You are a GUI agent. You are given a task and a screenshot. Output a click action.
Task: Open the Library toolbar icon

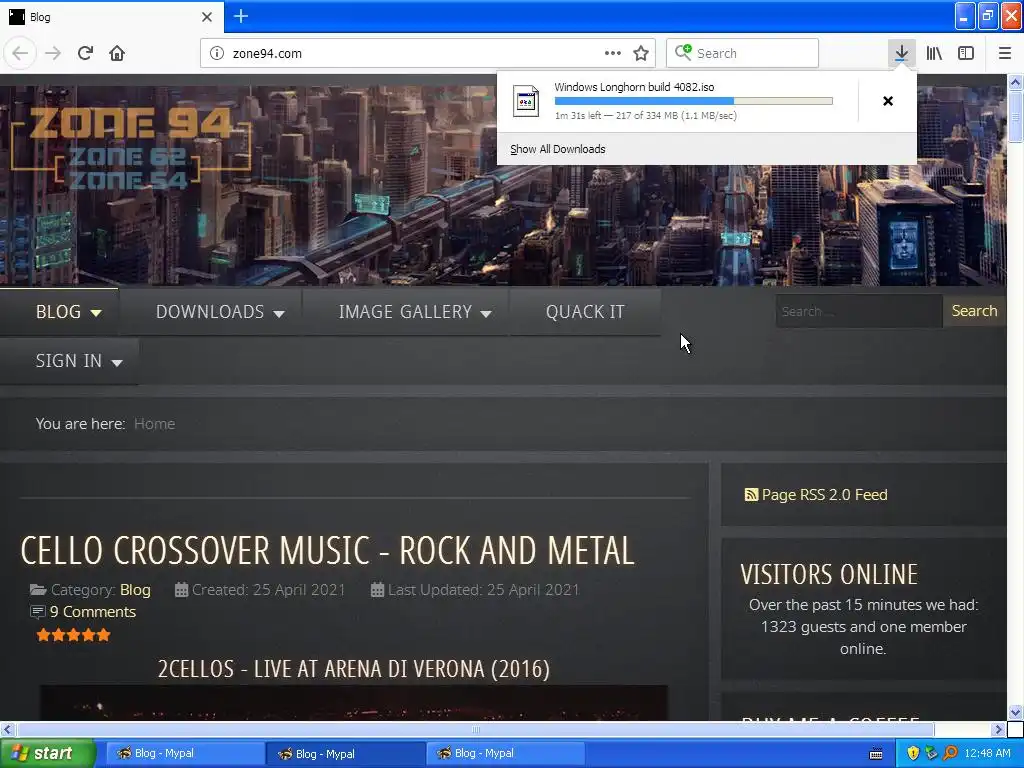click(934, 53)
